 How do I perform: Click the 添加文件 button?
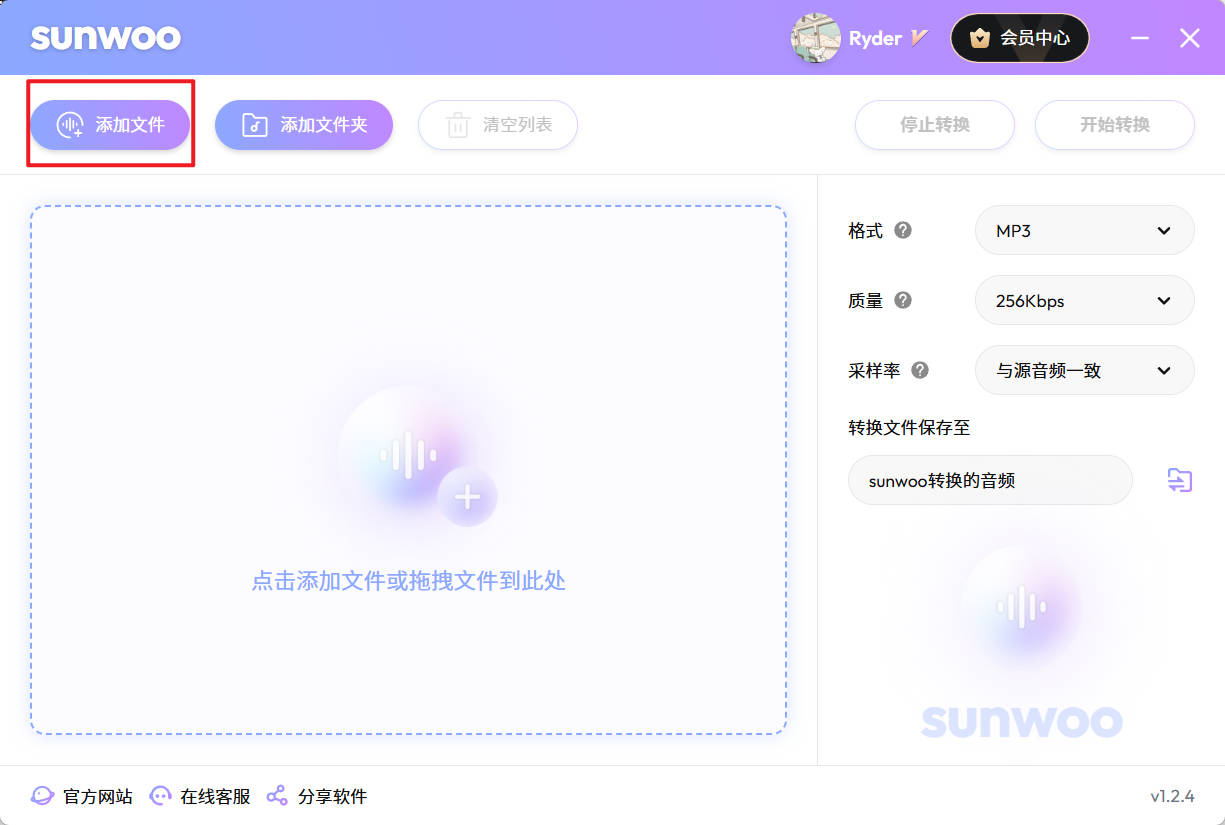point(110,125)
